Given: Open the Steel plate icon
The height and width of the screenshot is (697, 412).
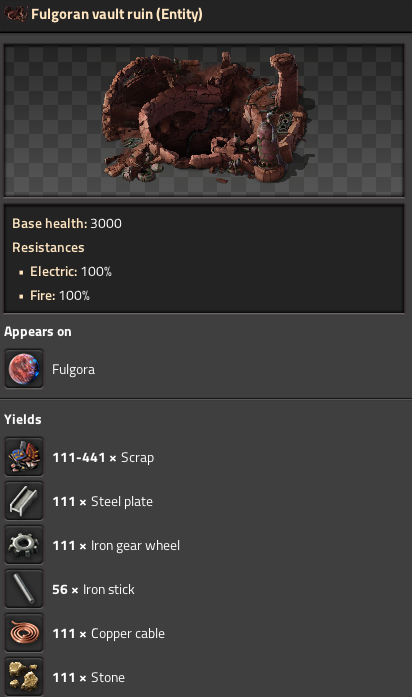Looking at the screenshot, I should point(24,501).
